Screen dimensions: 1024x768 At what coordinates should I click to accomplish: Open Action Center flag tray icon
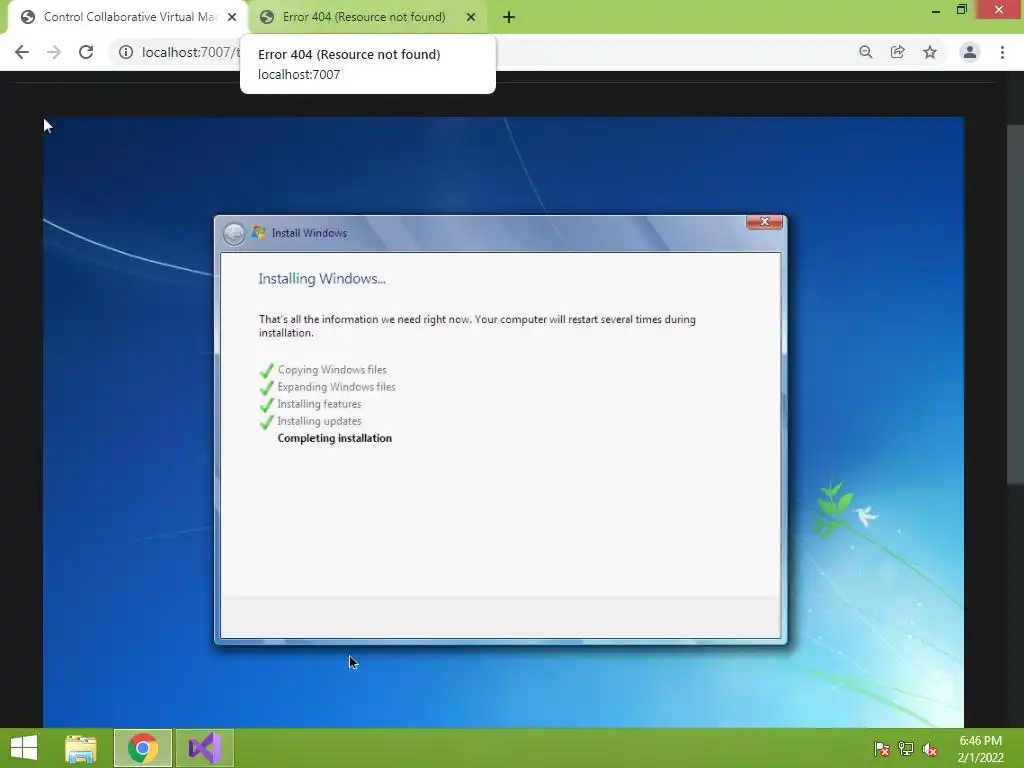click(882, 749)
